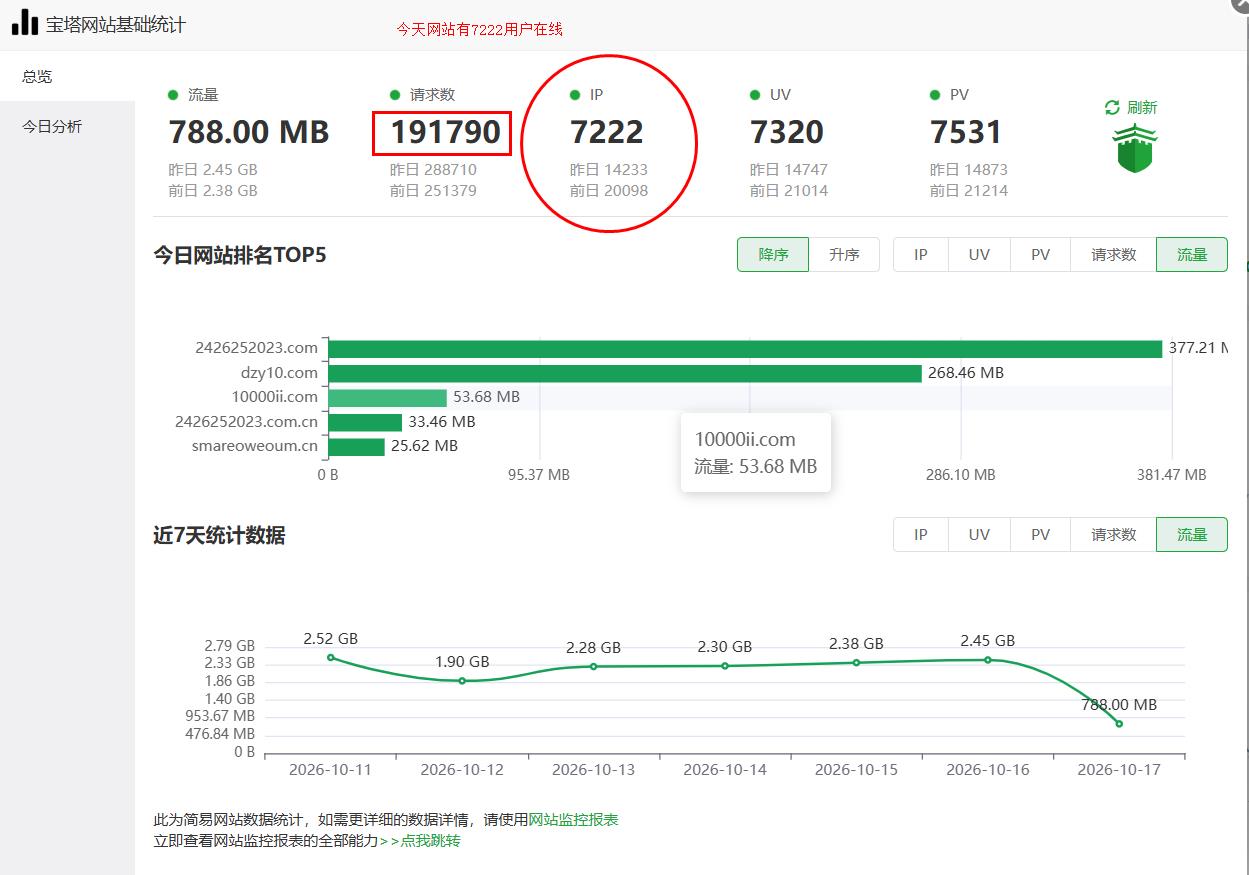The width and height of the screenshot is (1249, 875).
Task: Show TOP5 ranking by IP
Action: (921, 255)
